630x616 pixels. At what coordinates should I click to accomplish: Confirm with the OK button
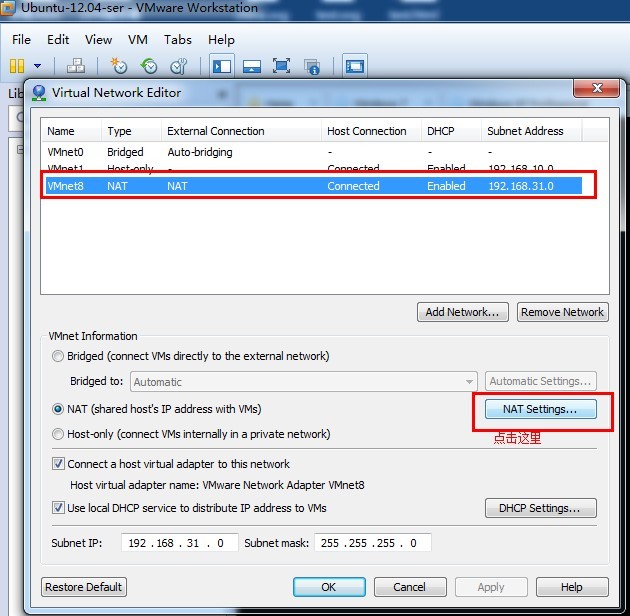[329, 587]
